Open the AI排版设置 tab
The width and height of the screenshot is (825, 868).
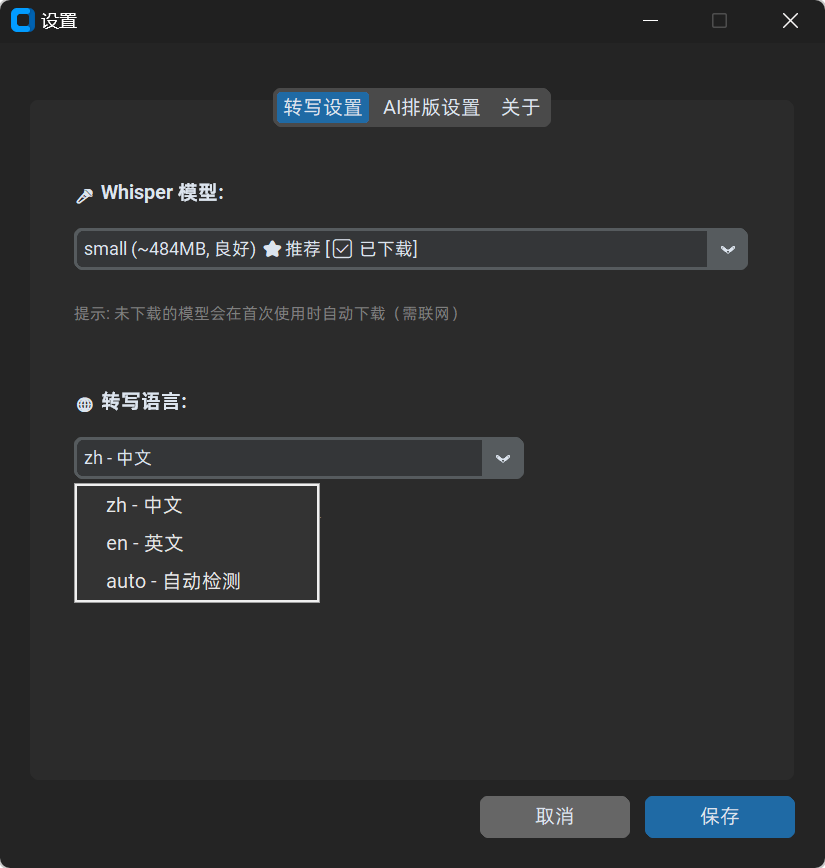(x=431, y=107)
